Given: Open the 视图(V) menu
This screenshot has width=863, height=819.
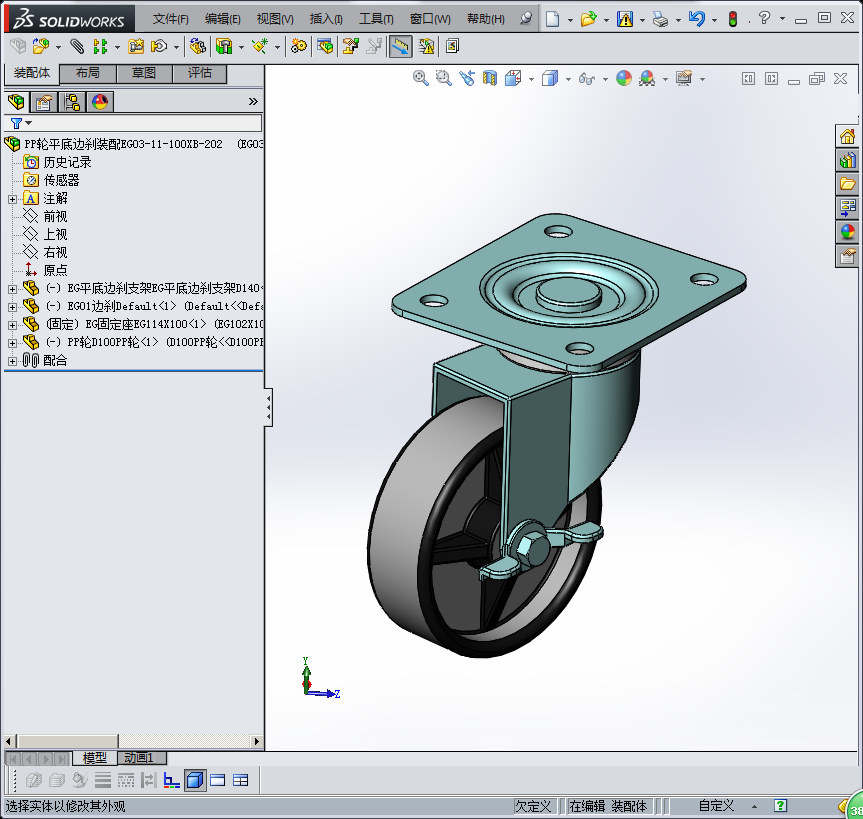Looking at the screenshot, I should coord(275,19).
